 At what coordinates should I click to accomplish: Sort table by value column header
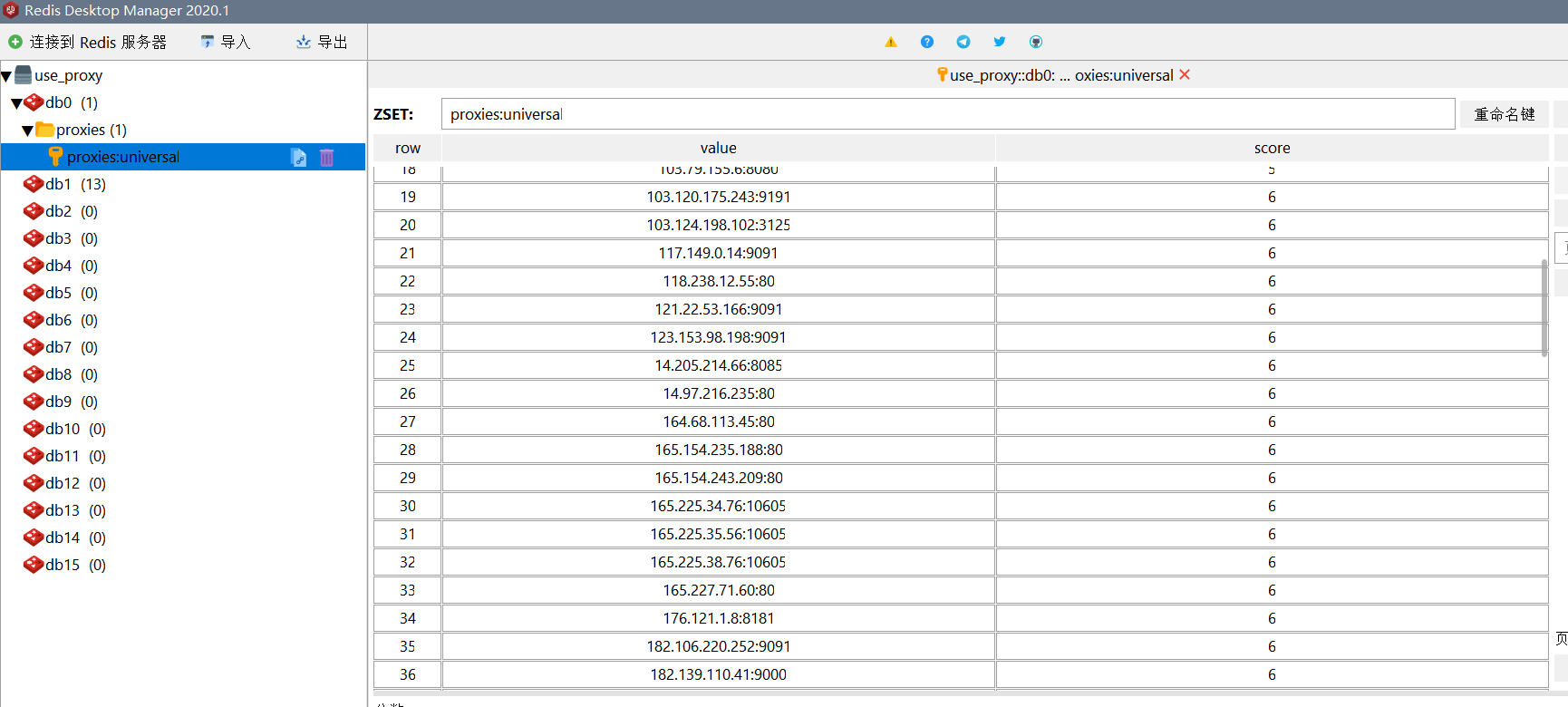[x=719, y=148]
